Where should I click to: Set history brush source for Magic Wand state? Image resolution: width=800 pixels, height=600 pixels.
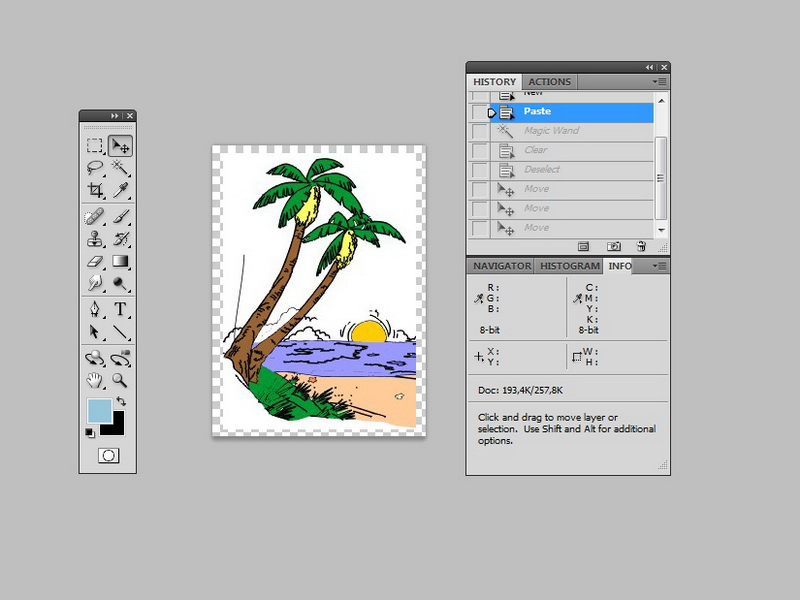pos(480,131)
